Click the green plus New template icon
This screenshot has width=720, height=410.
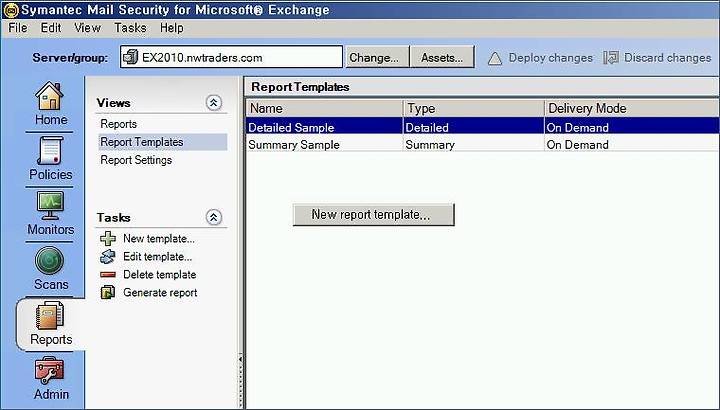108,238
